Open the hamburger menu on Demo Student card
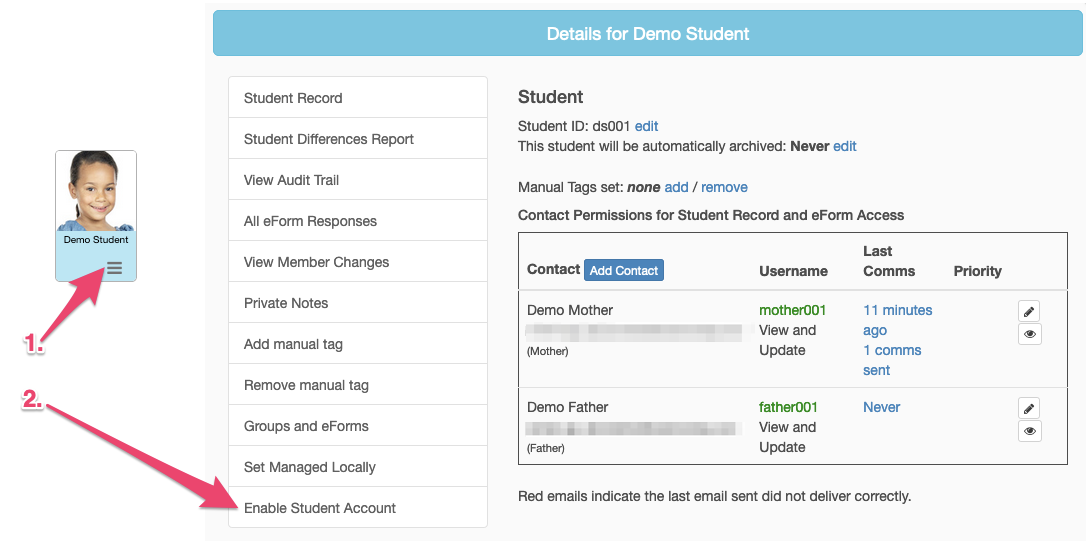This screenshot has width=1086, height=541. pyautogui.click(x=114, y=267)
